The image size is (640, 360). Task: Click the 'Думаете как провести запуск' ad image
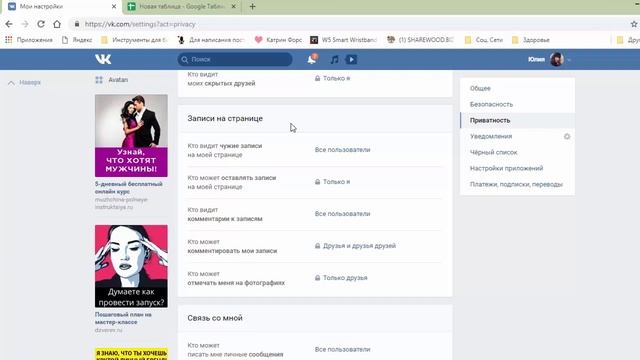(131, 266)
